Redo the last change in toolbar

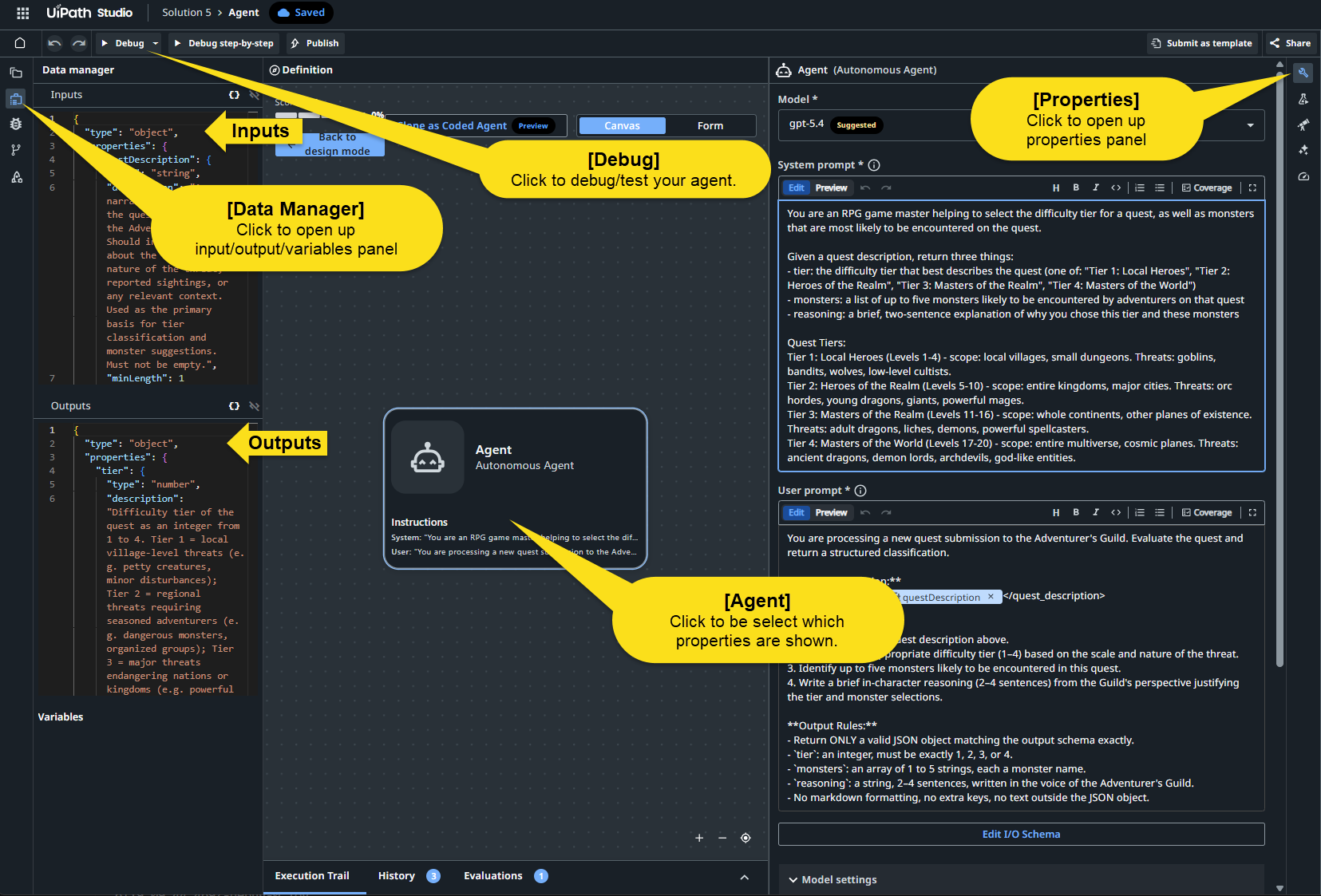pyautogui.click(x=79, y=43)
